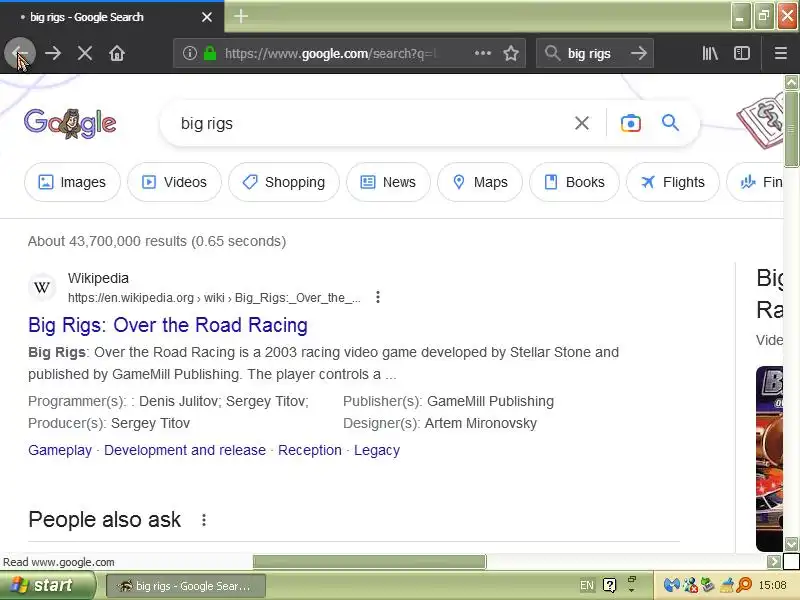The image size is (800, 600).
Task: Close the 'big rigs - Google Search' tab
Action: coord(207,17)
